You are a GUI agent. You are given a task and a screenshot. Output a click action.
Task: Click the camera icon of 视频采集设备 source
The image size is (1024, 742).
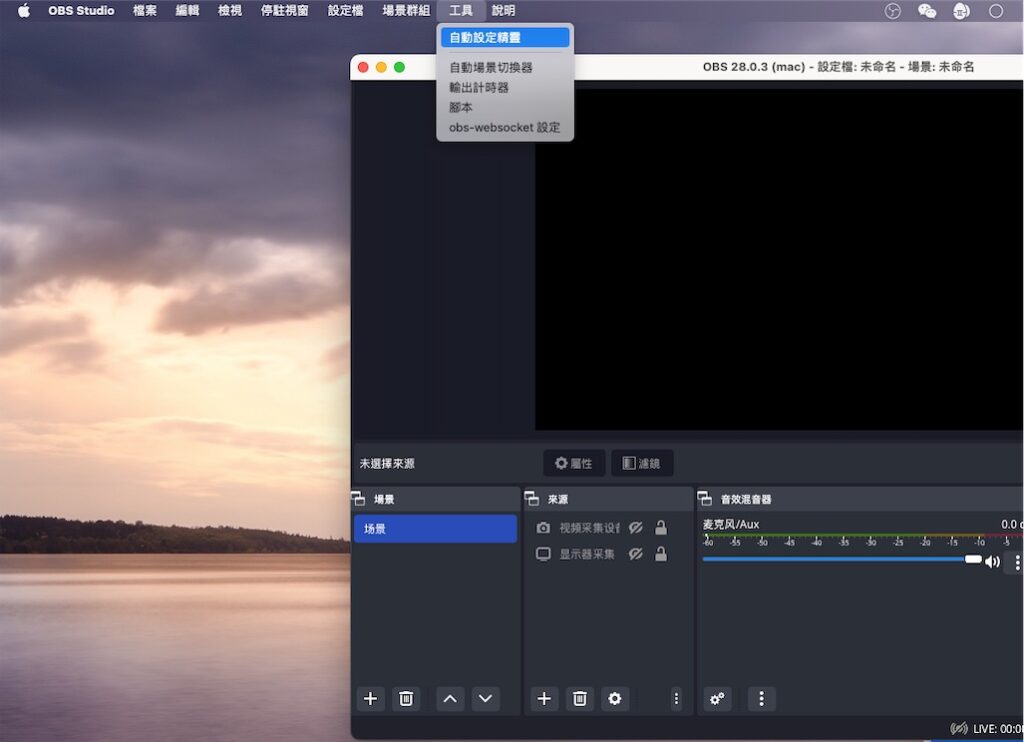[x=543, y=528]
